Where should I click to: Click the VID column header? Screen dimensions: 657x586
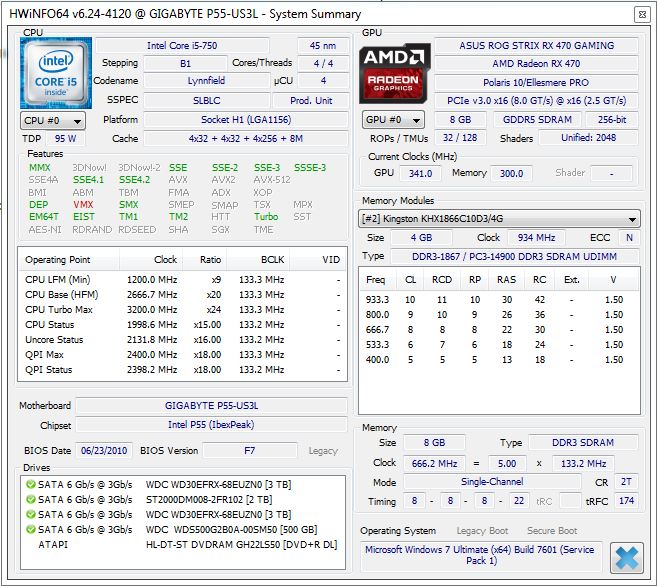coord(318,260)
